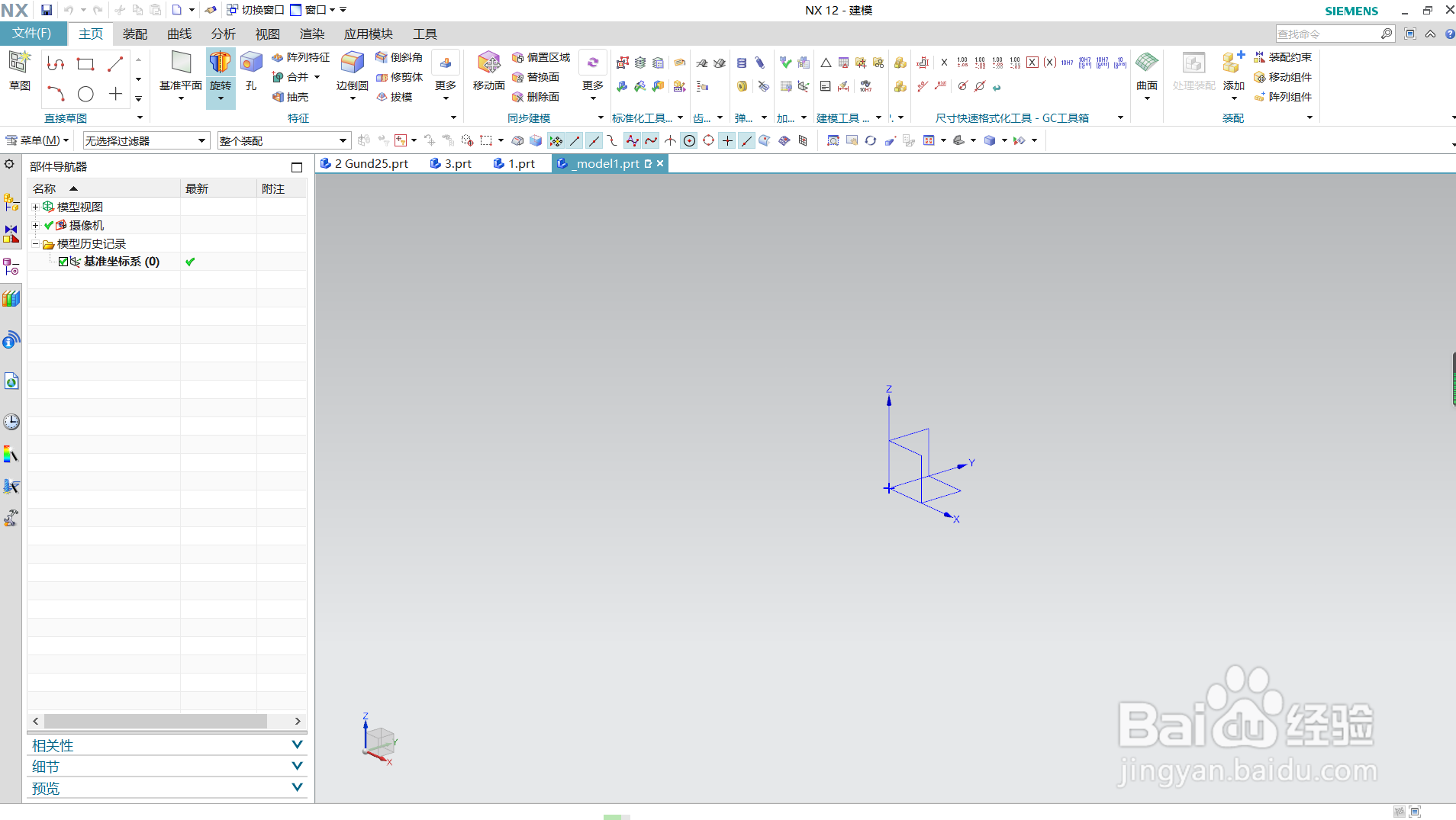Screen dimensions: 1456x820
Task: Switch to the 2 Gund25.prt document tab
Action: tap(365, 163)
